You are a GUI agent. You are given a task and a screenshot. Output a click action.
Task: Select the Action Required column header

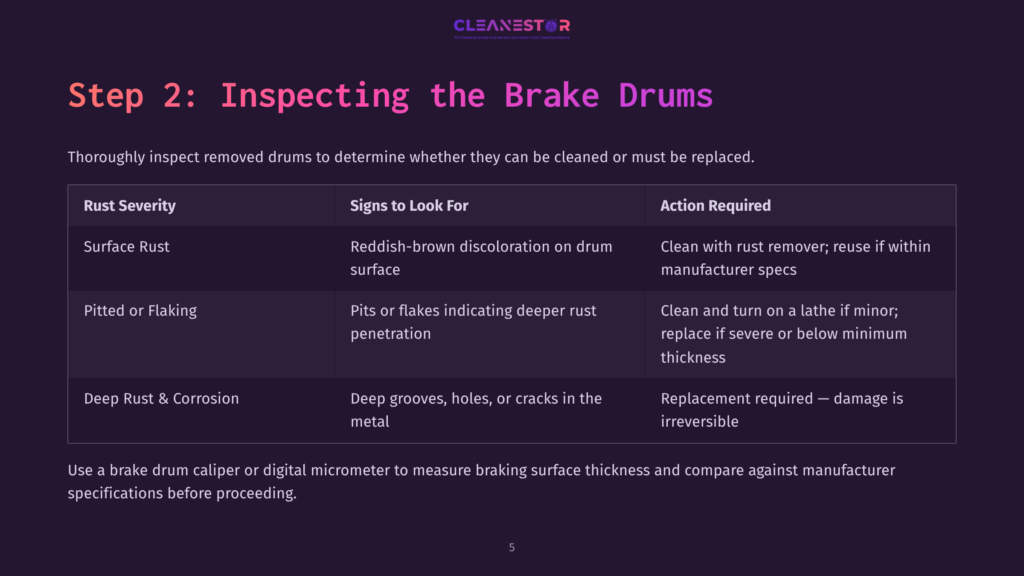(x=715, y=206)
